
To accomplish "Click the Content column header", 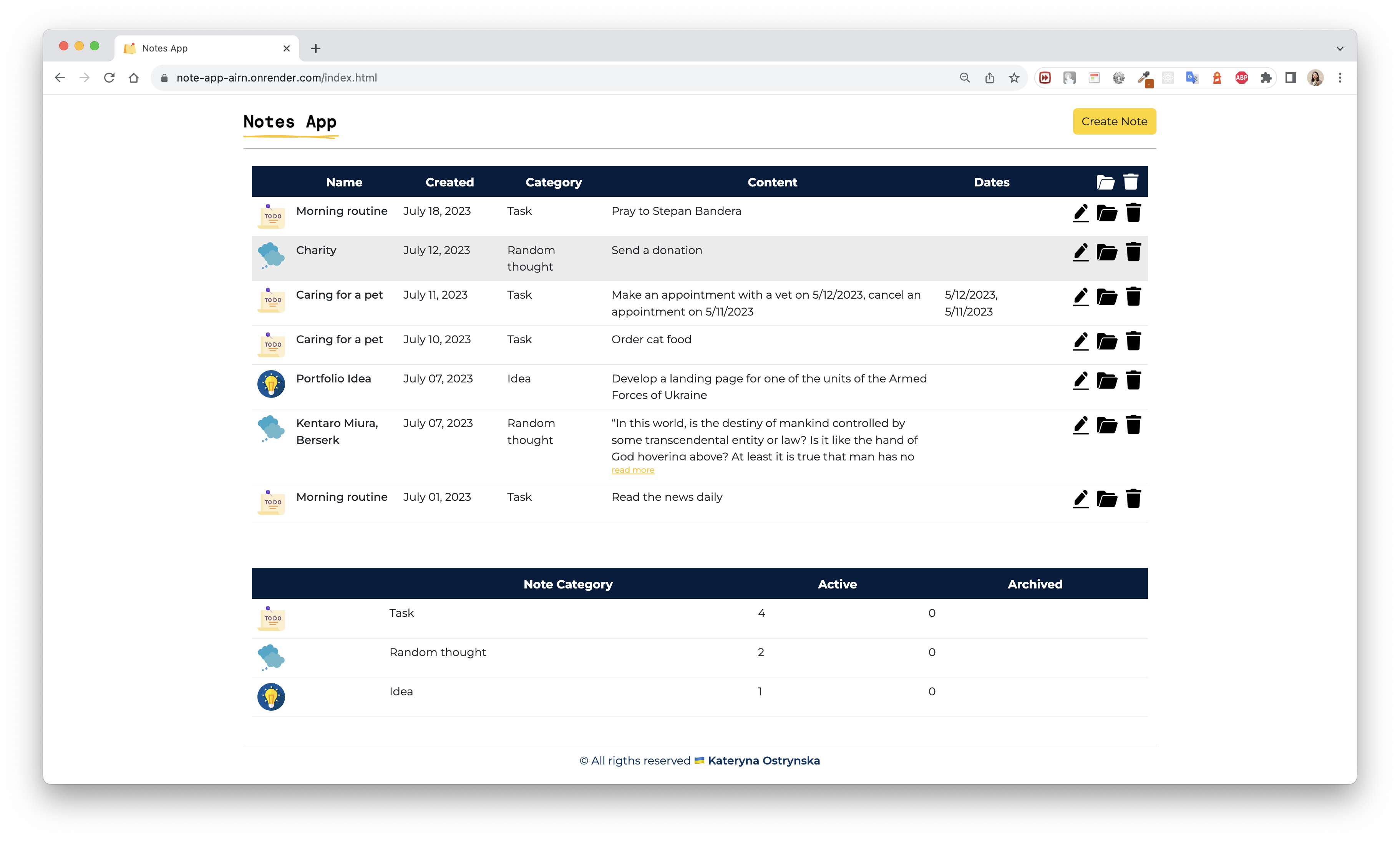I will [x=772, y=183].
